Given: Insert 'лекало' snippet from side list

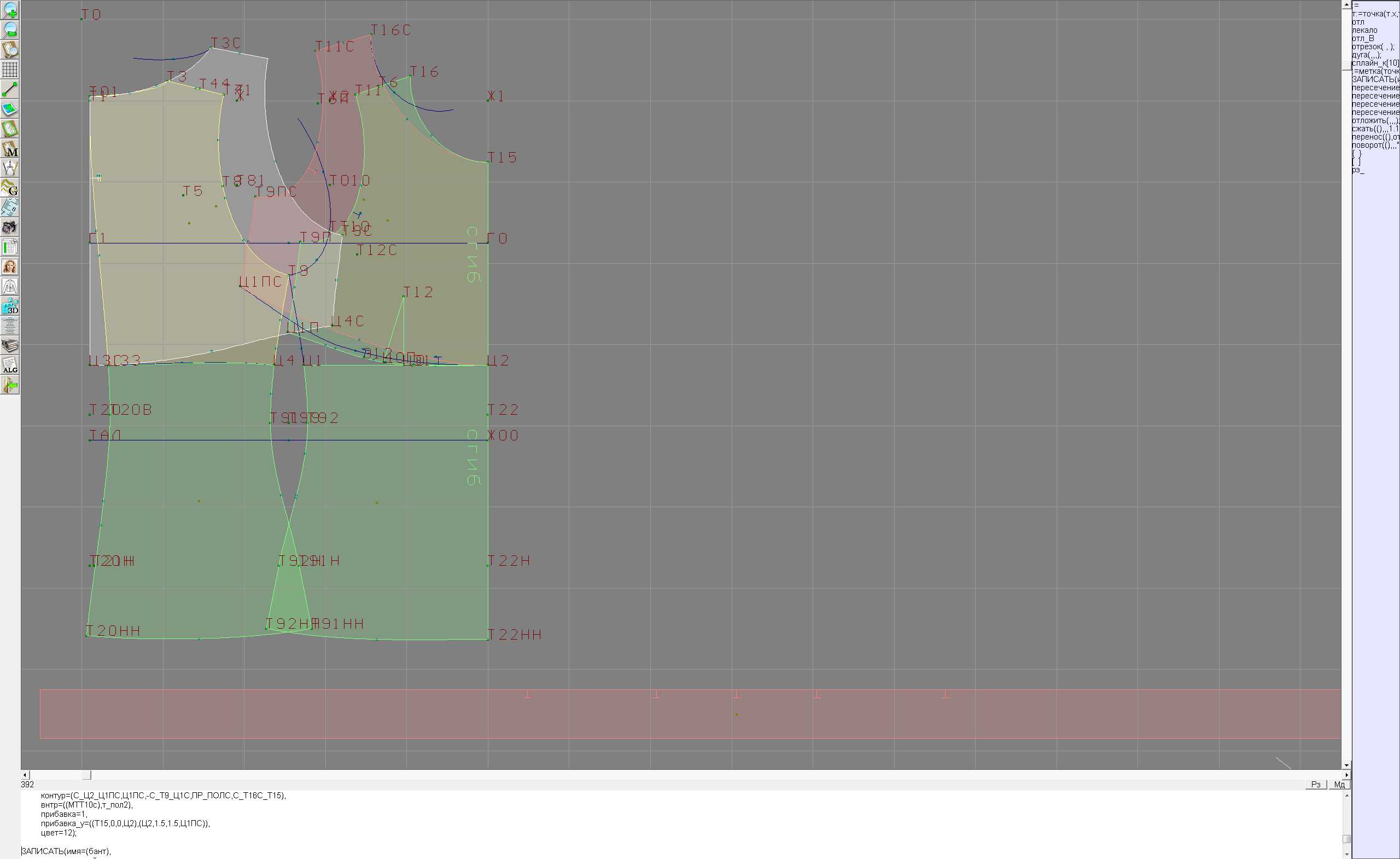Looking at the screenshot, I should point(1365,30).
